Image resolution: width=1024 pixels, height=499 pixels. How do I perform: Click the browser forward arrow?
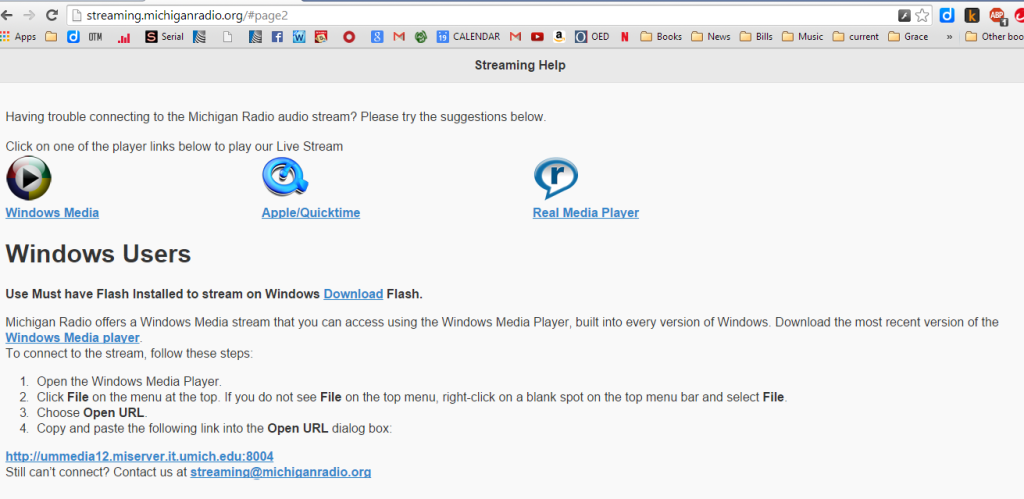tap(29, 15)
